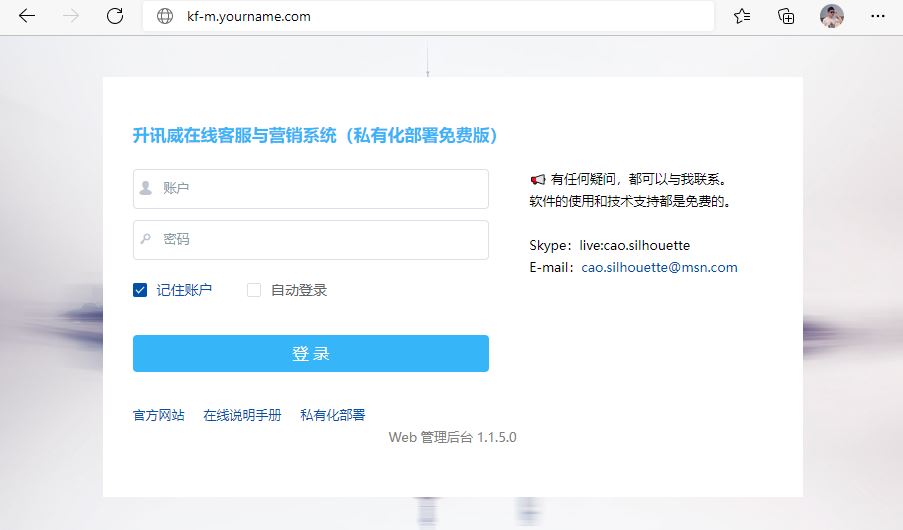Viewport: 903px width, 530px height.
Task: Click the user icon in account field
Action: click(146, 188)
